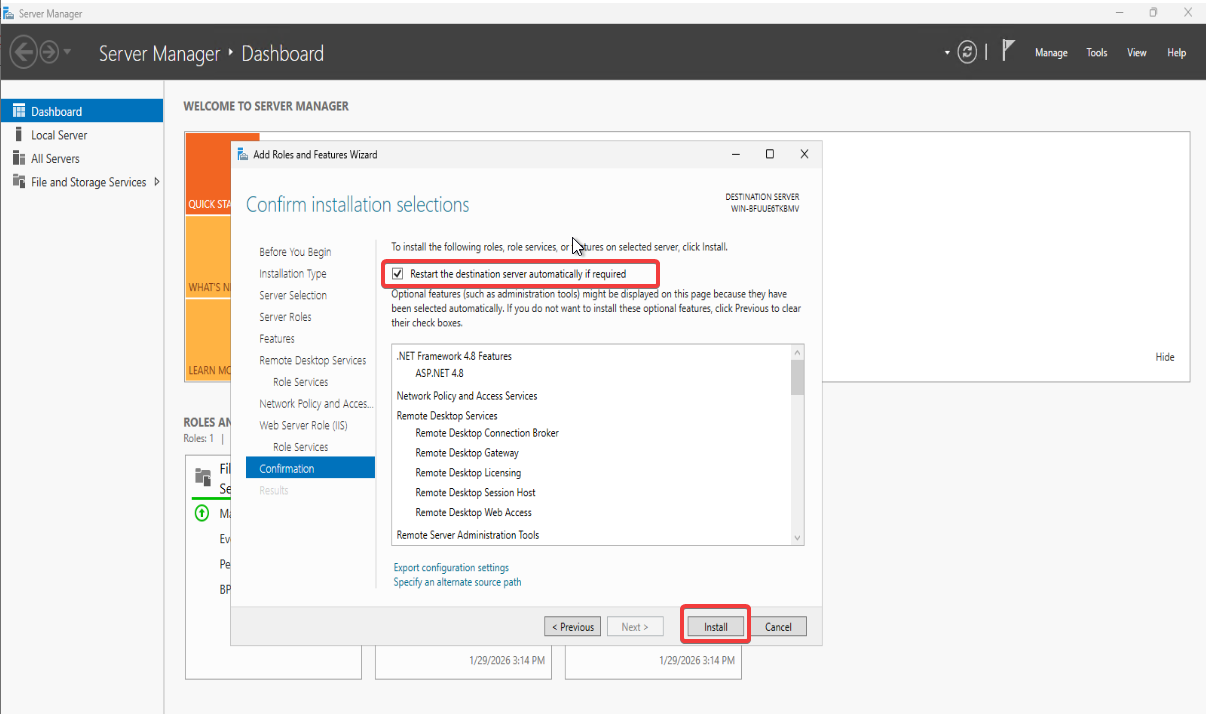Click the back navigation arrow icon
This screenshot has width=1206, height=714.
24,52
